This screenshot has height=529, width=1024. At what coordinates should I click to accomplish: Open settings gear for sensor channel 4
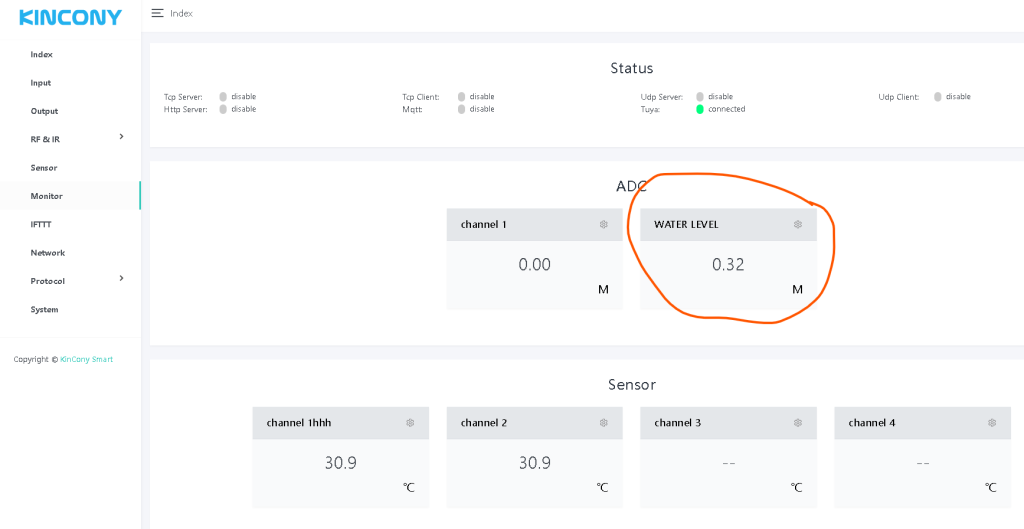992,423
